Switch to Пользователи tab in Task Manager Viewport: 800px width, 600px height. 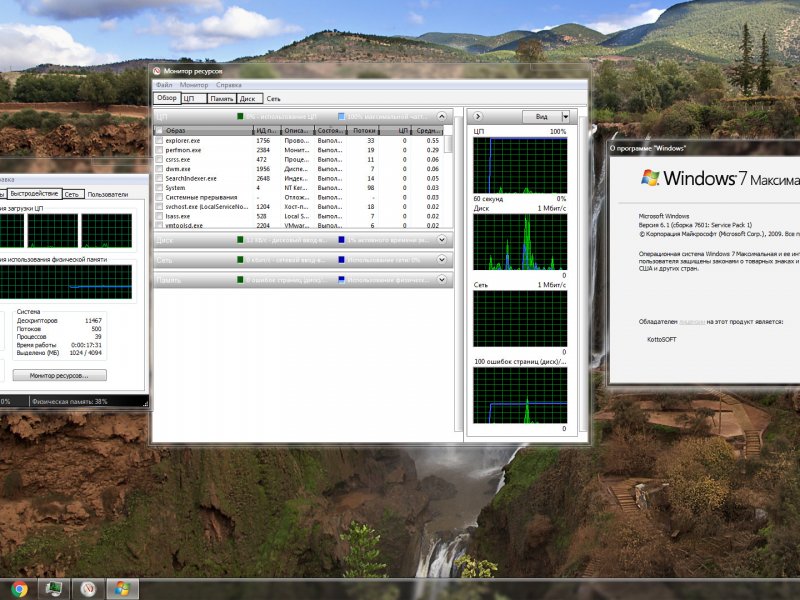pyautogui.click(x=108, y=194)
